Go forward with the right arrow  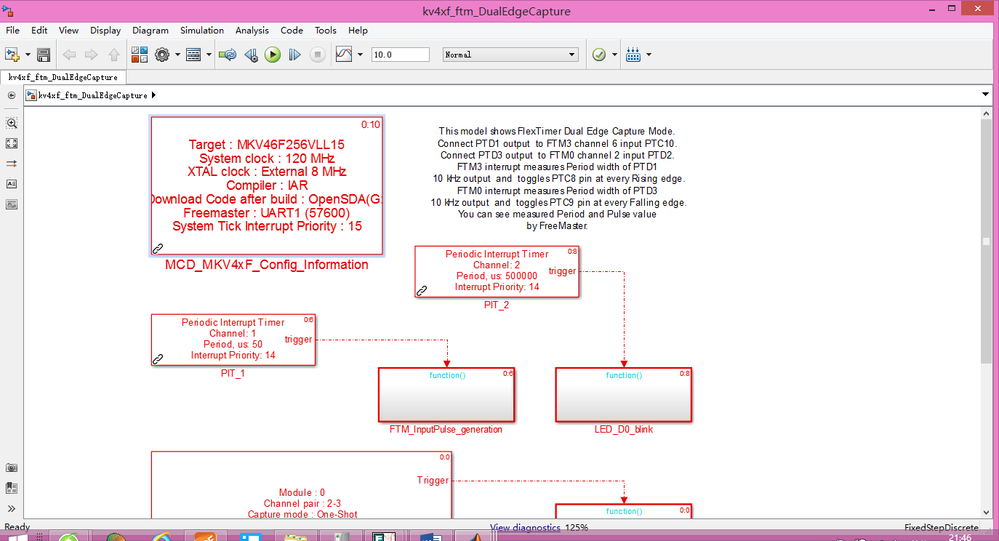point(91,55)
